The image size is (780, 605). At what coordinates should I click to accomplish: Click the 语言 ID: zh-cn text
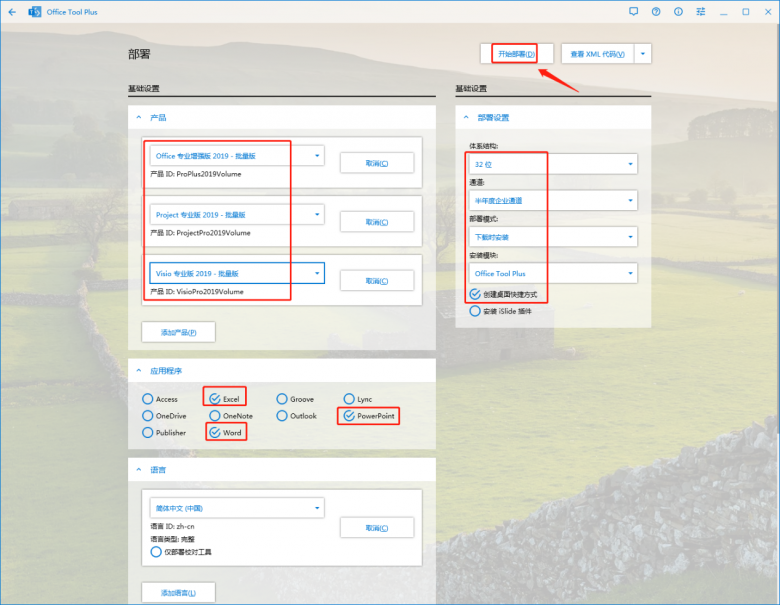pos(173,526)
